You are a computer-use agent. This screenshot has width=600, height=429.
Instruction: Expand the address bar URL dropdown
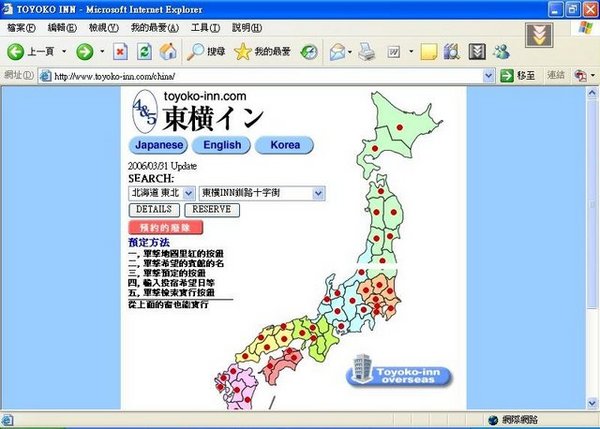pos(488,76)
